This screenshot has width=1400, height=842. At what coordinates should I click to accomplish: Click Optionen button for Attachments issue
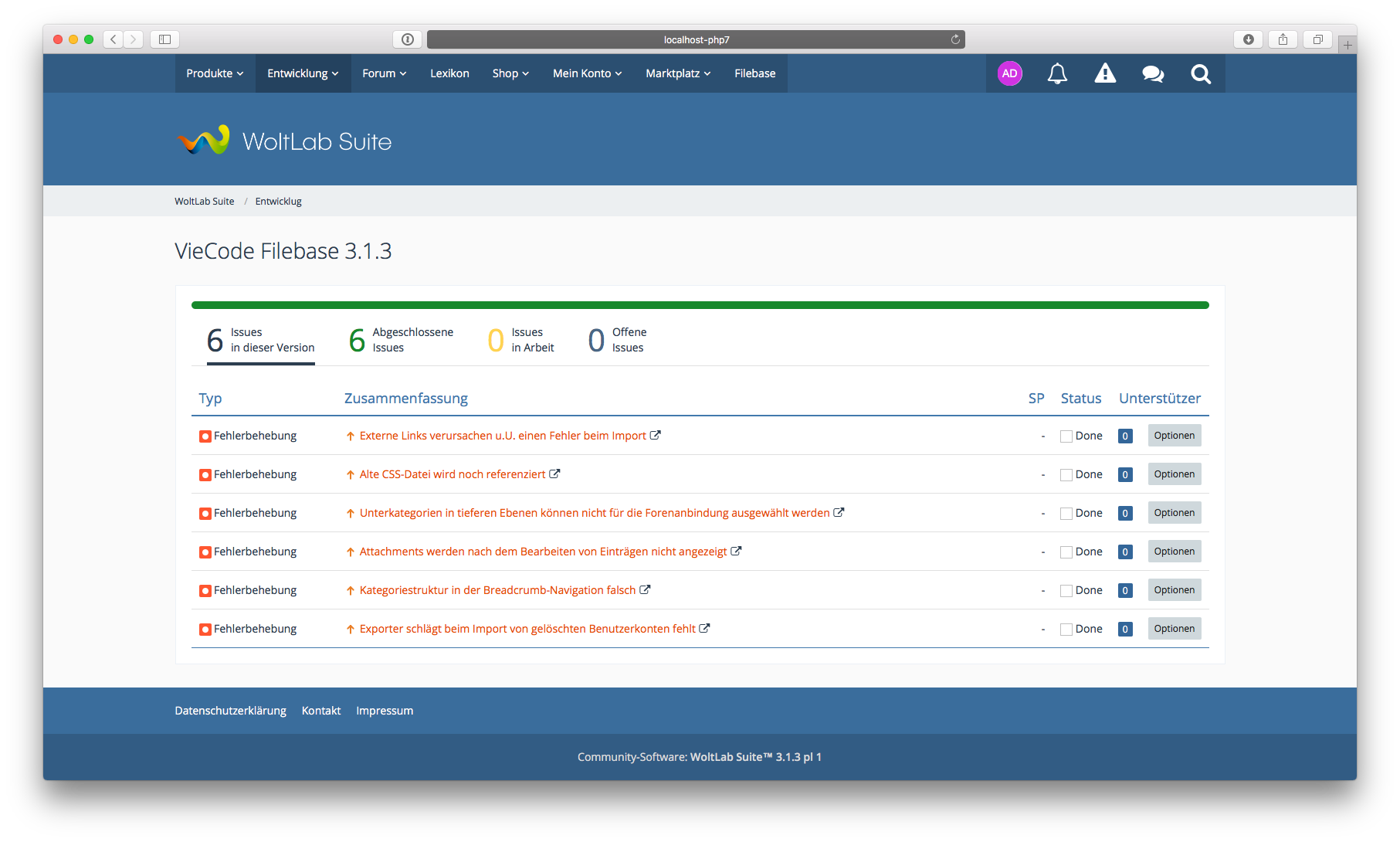1174,552
